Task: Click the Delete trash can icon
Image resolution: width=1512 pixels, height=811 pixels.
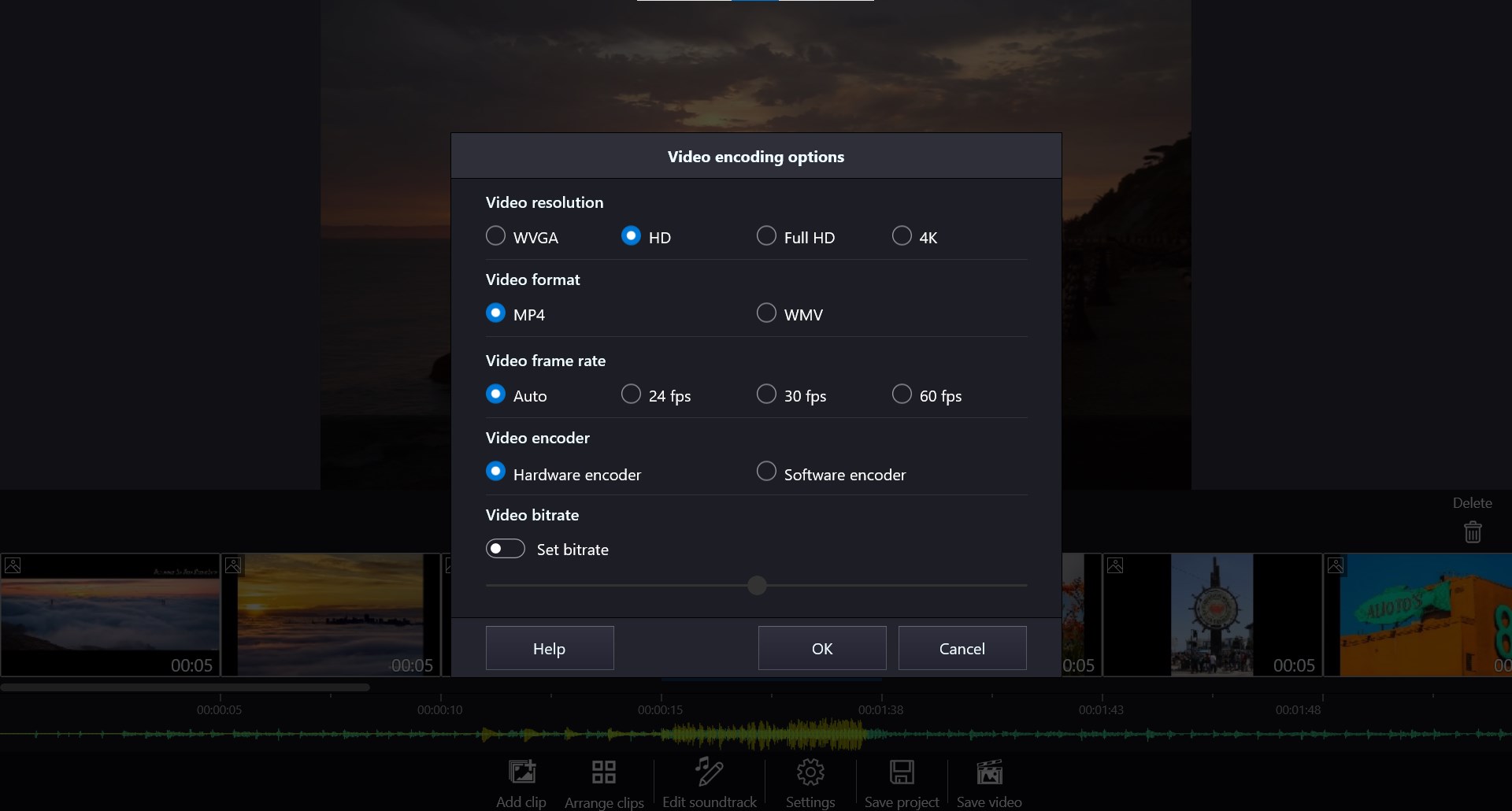Action: click(x=1473, y=532)
